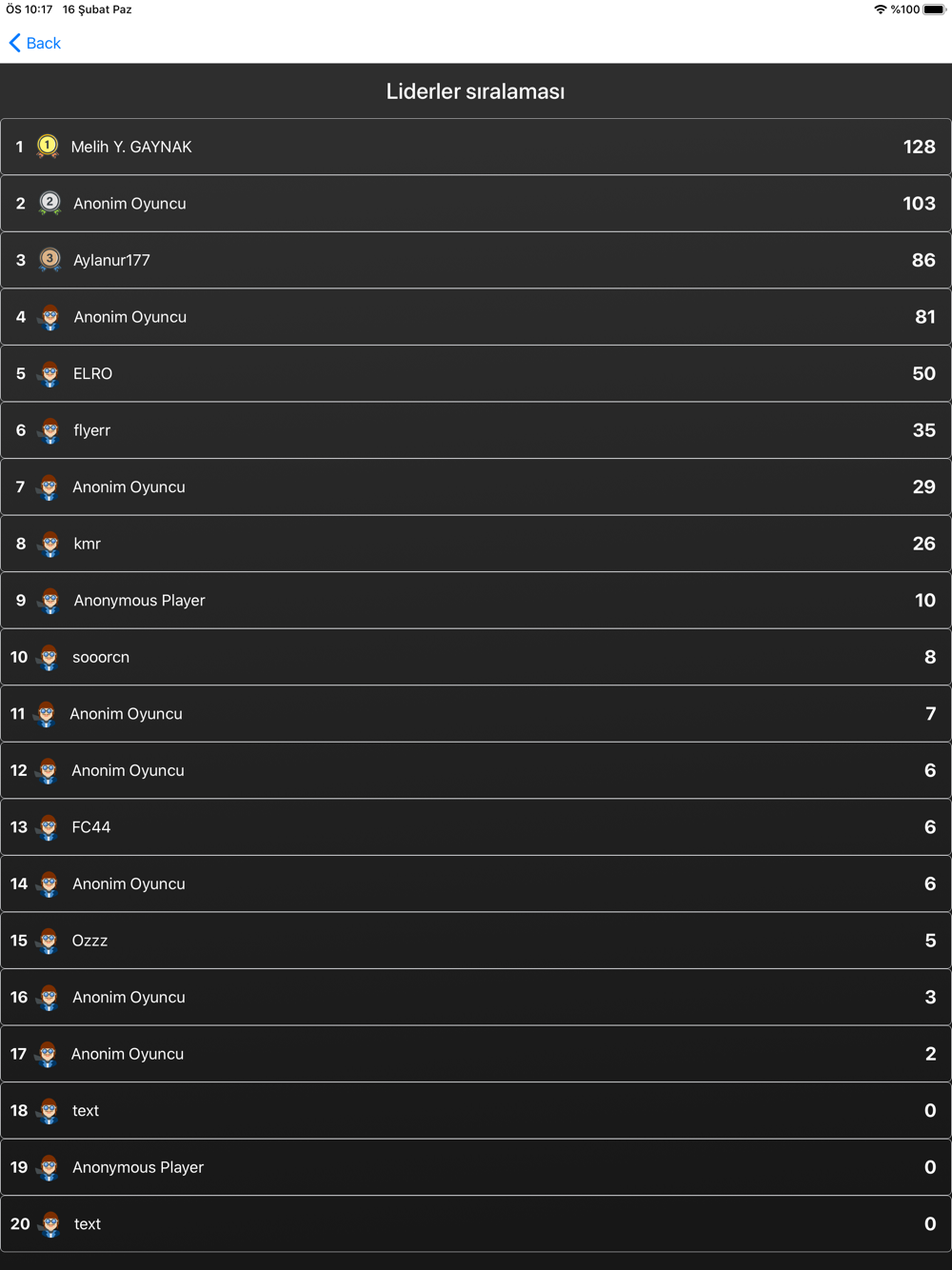Click the avatar icon beside sooorcn

[x=49, y=657]
